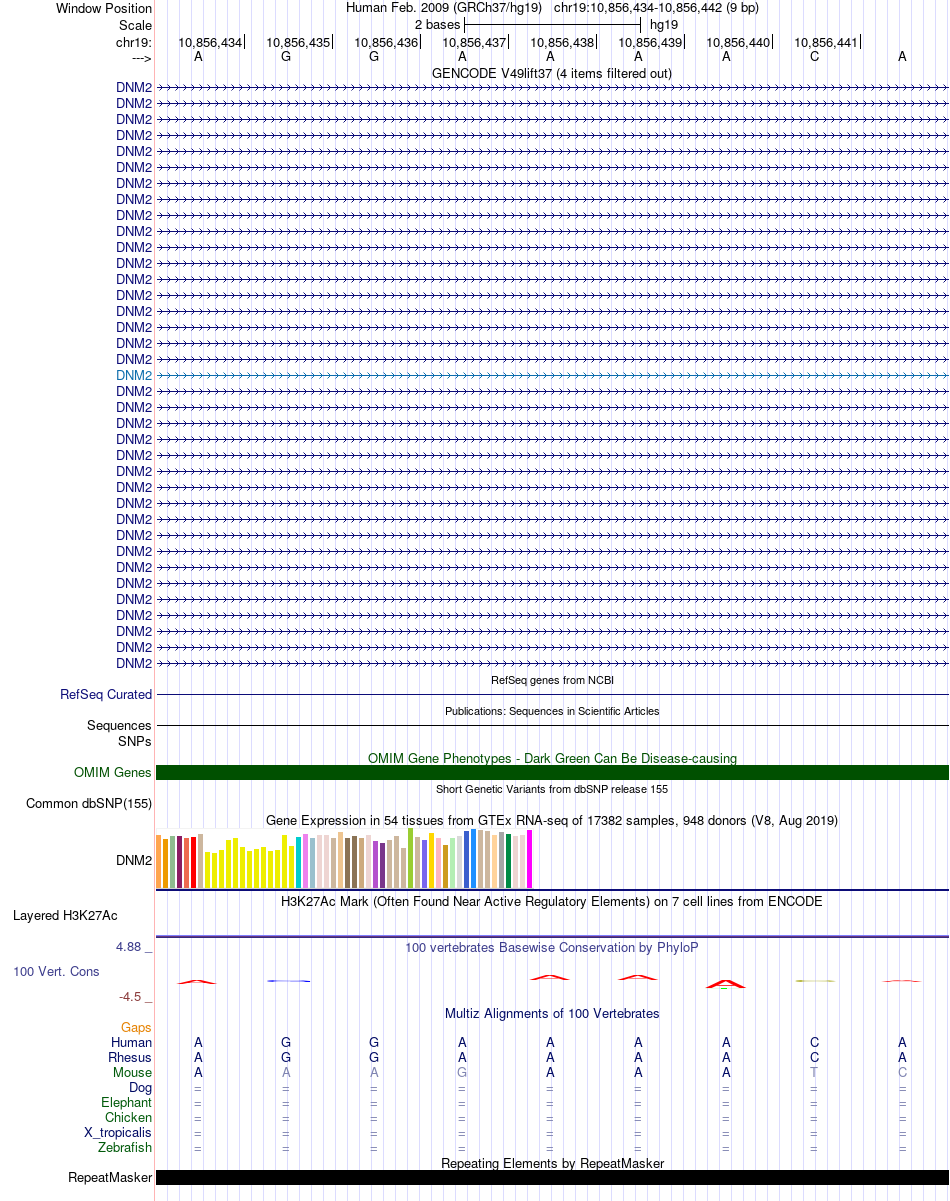Click the X_tropicalis species row label
Viewport: 950px width, 1201px height.
tap(118, 1132)
